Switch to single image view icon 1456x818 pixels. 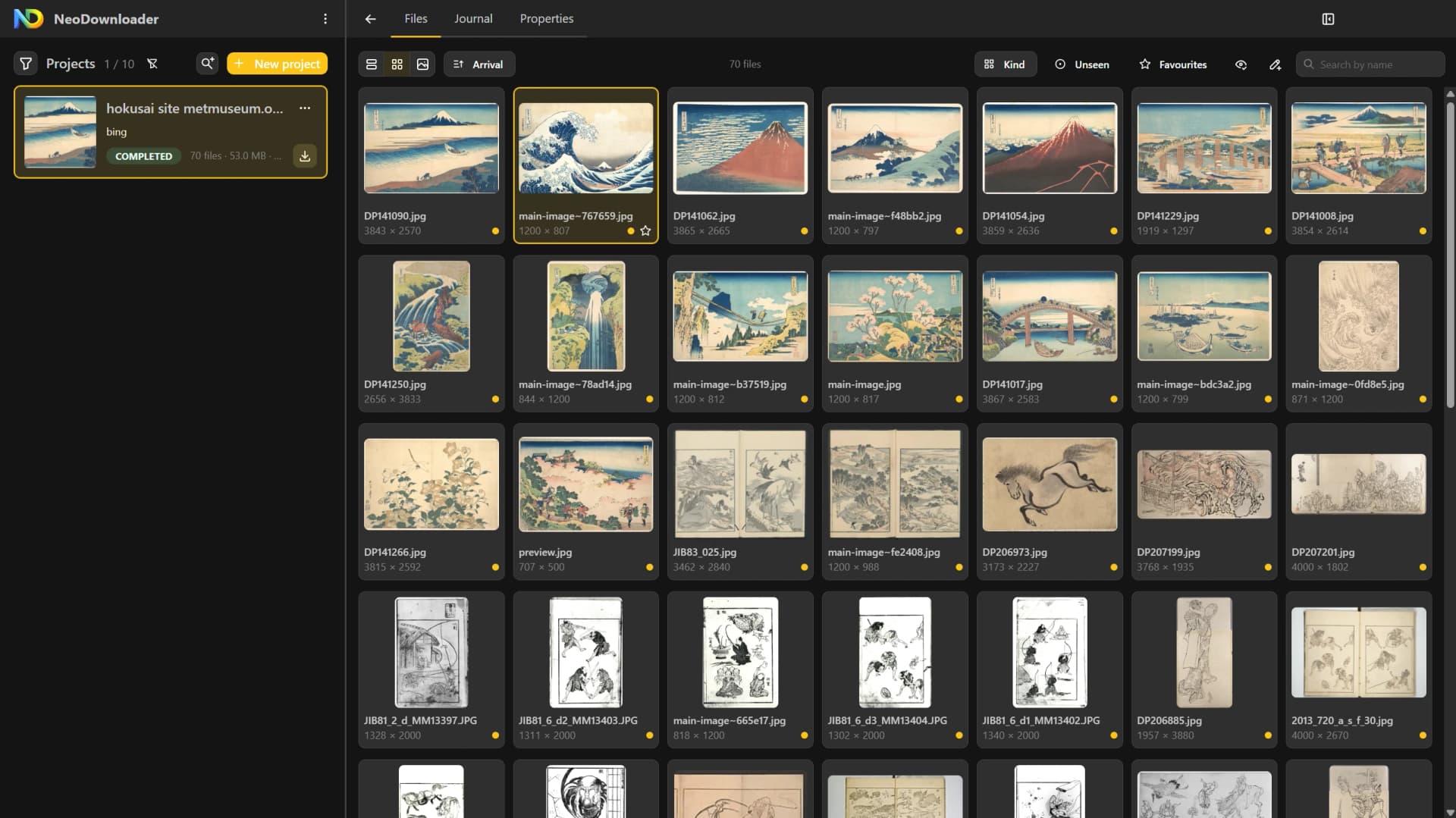click(x=423, y=64)
